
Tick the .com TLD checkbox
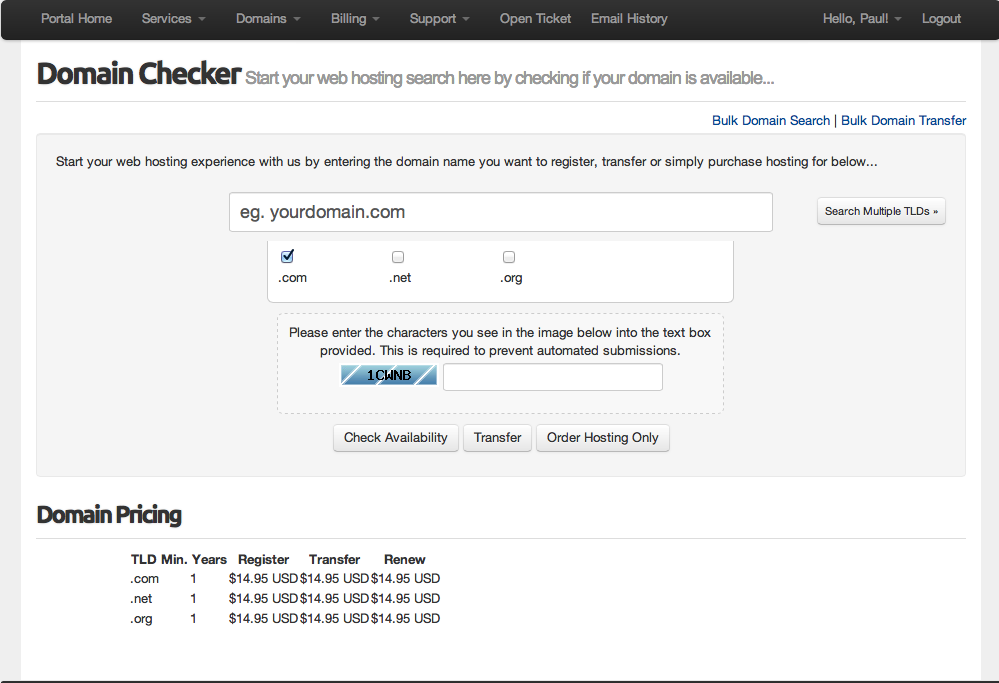pos(287,256)
